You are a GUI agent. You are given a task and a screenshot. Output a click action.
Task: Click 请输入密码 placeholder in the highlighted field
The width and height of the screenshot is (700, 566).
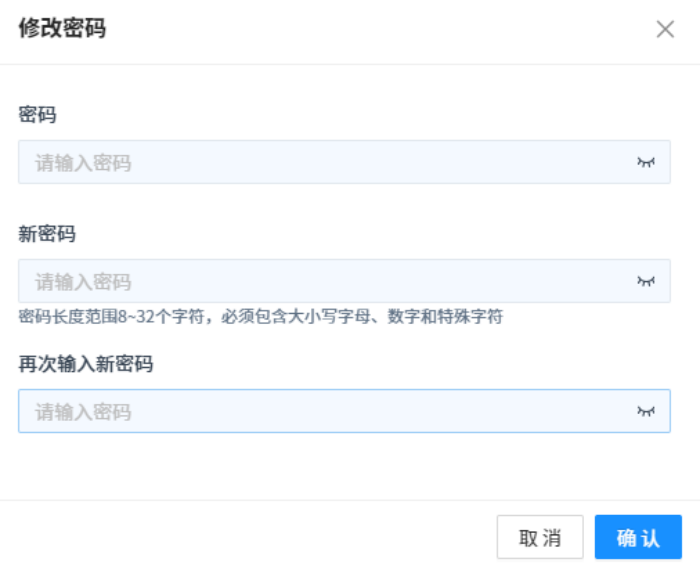click(x=84, y=412)
